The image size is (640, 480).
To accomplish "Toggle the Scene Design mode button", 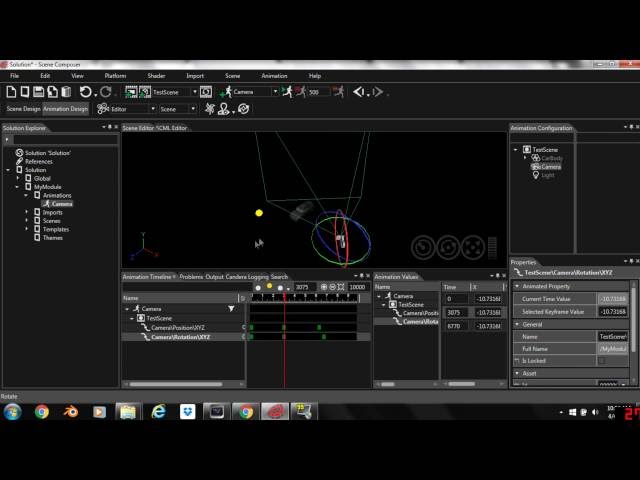I will [x=23, y=109].
